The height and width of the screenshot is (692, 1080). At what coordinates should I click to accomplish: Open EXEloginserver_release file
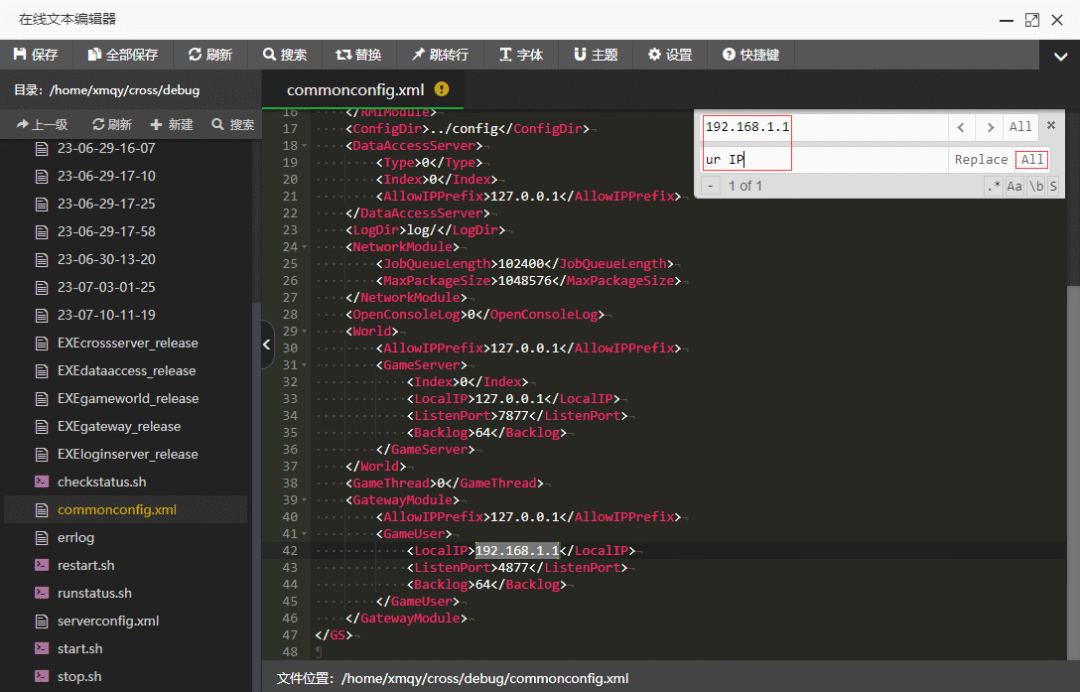[125, 454]
